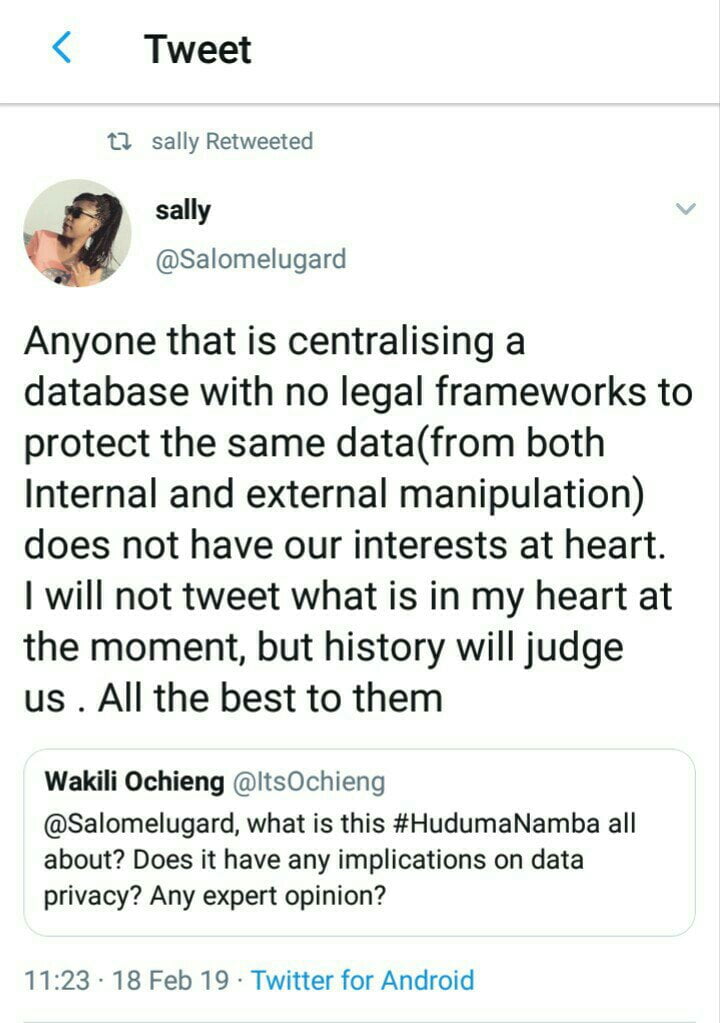The height and width of the screenshot is (1023, 720).
Task: Tap the @Salomelugard handle under sally's name
Action: (x=251, y=260)
